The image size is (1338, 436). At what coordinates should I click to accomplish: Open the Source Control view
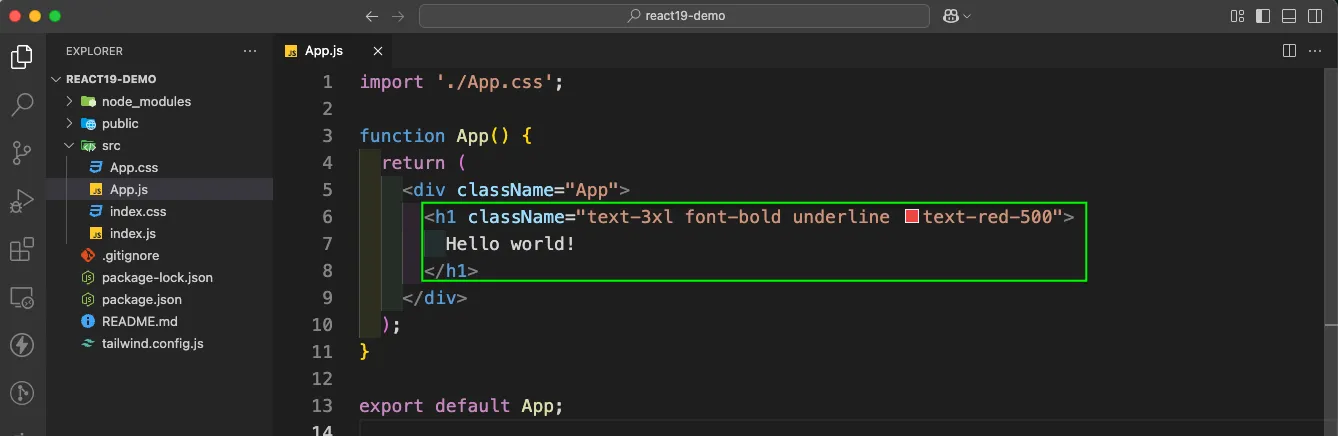click(22, 153)
